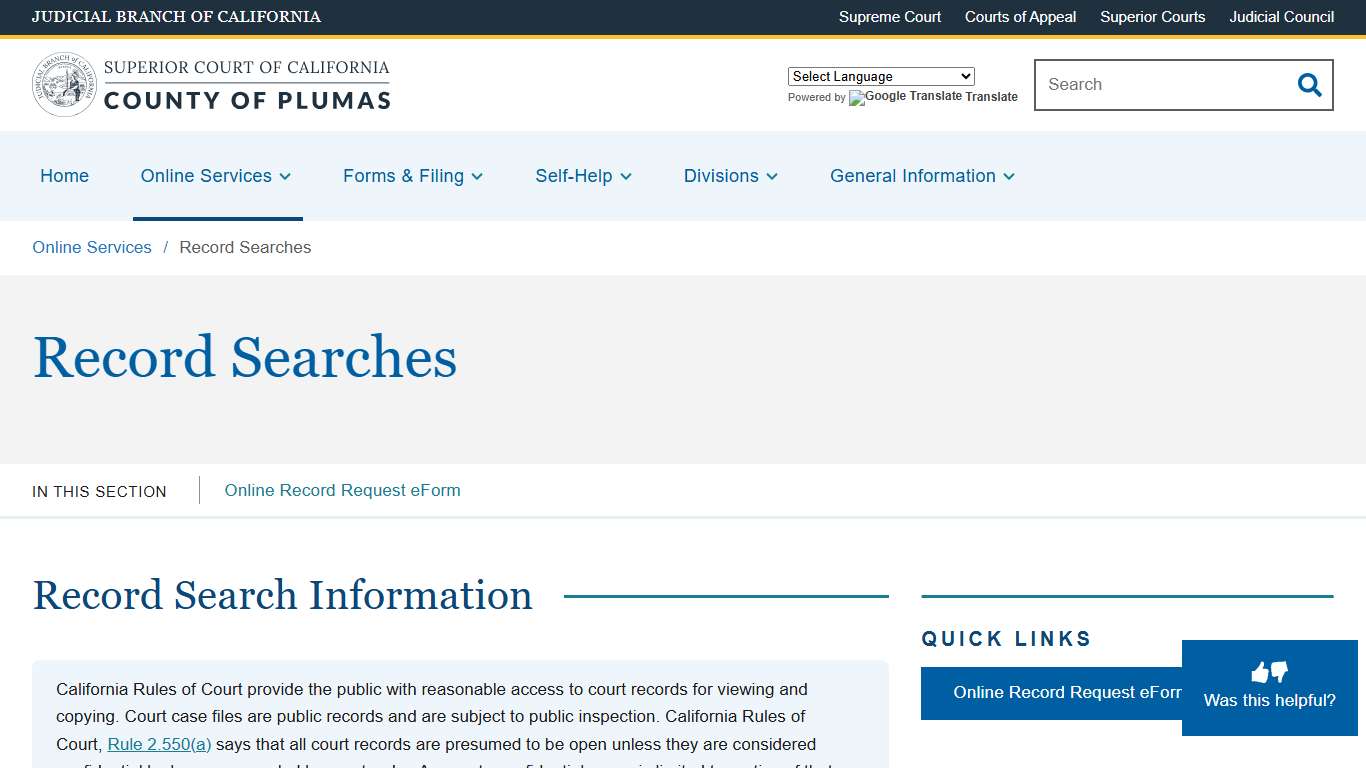Image resolution: width=1366 pixels, height=768 pixels.
Task: Open the Select Language dropdown
Action: pyautogui.click(x=880, y=76)
